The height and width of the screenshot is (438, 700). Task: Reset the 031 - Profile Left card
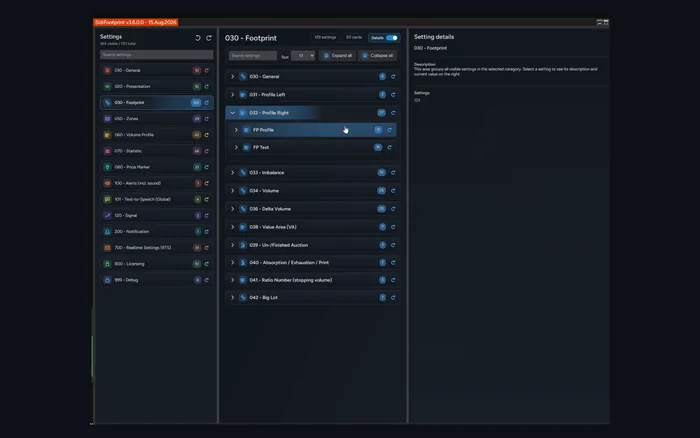point(393,95)
